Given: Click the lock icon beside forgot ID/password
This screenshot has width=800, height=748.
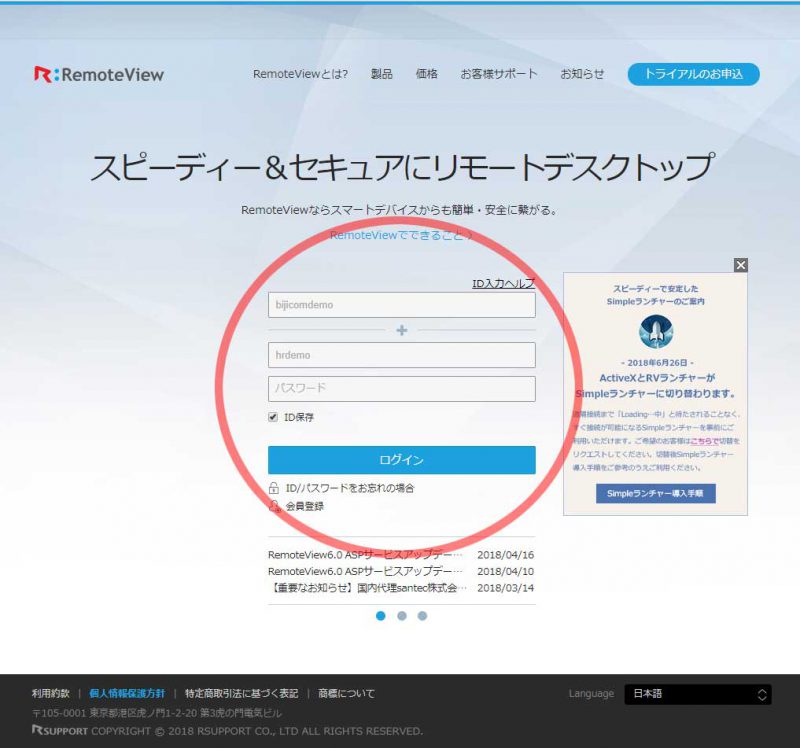Looking at the screenshot, I should coord(273,488).
